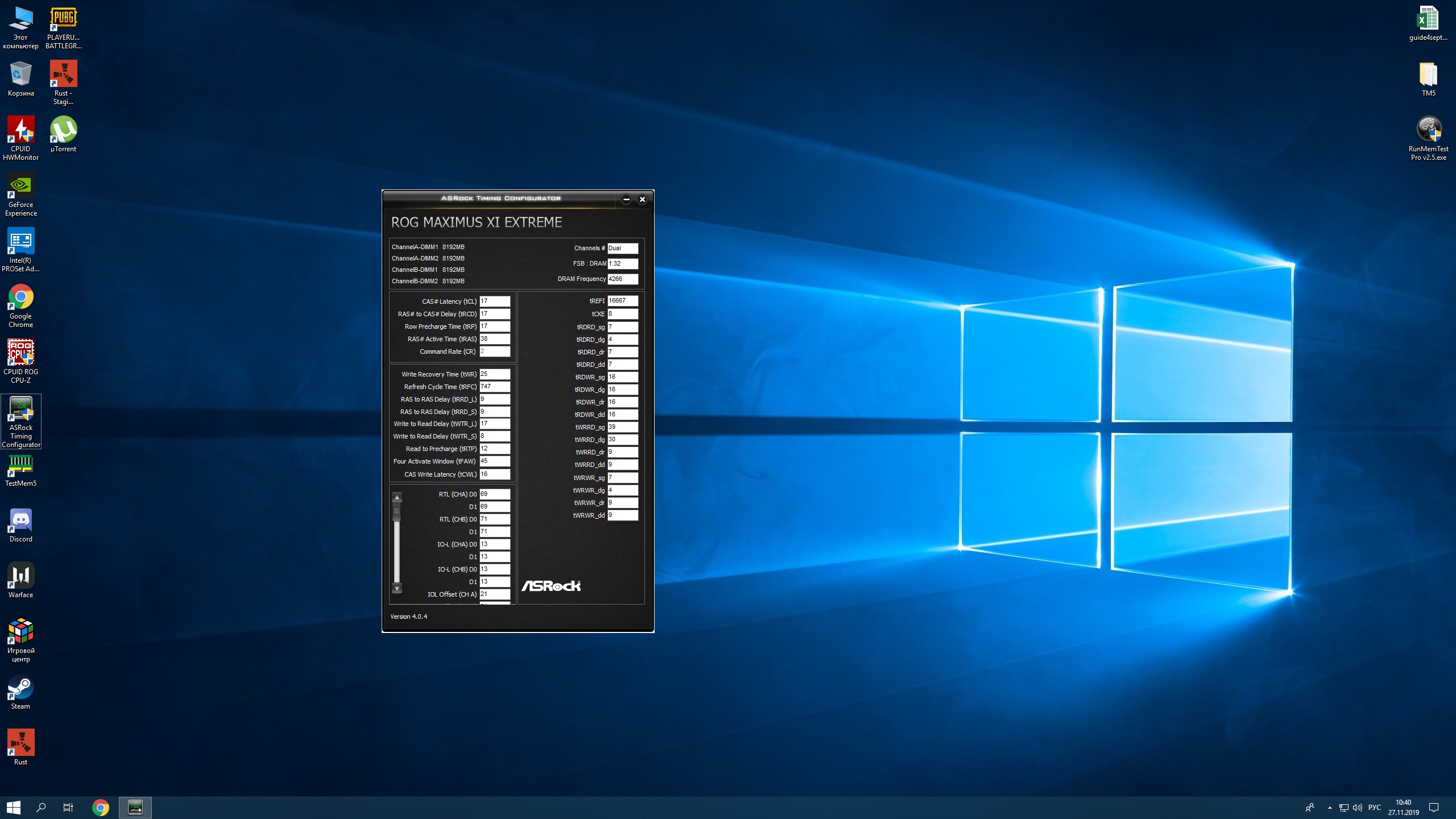Open the Warface game shortcut

21,581
